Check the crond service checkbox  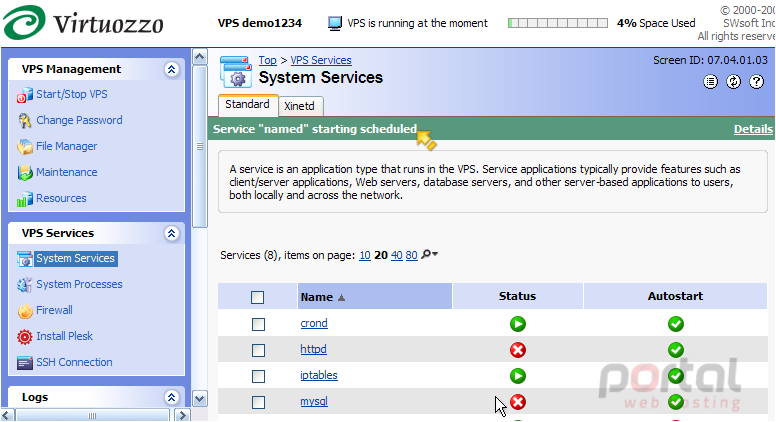coord(258,325)
